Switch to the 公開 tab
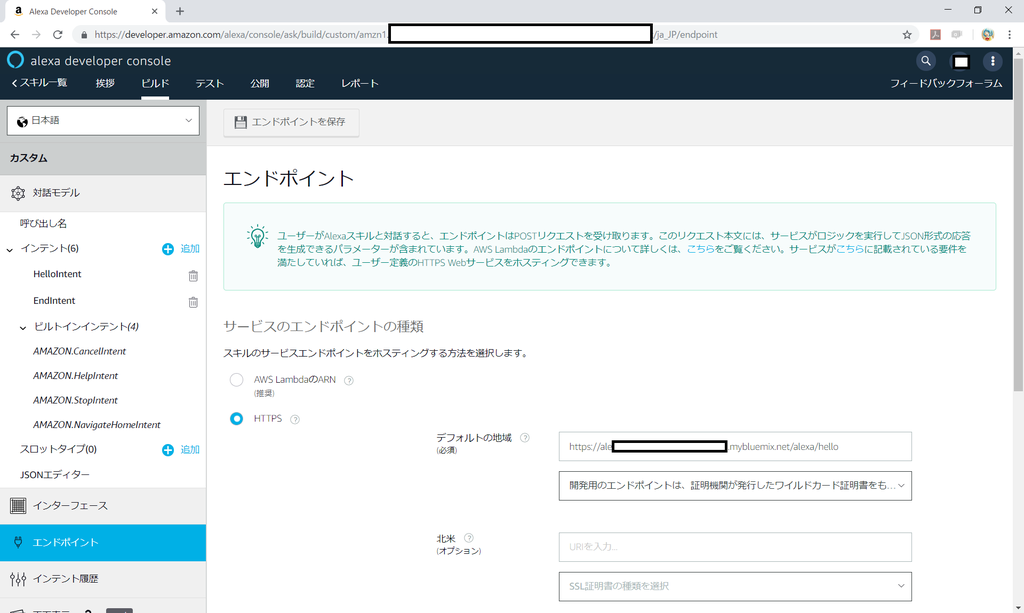 (259, 84)
